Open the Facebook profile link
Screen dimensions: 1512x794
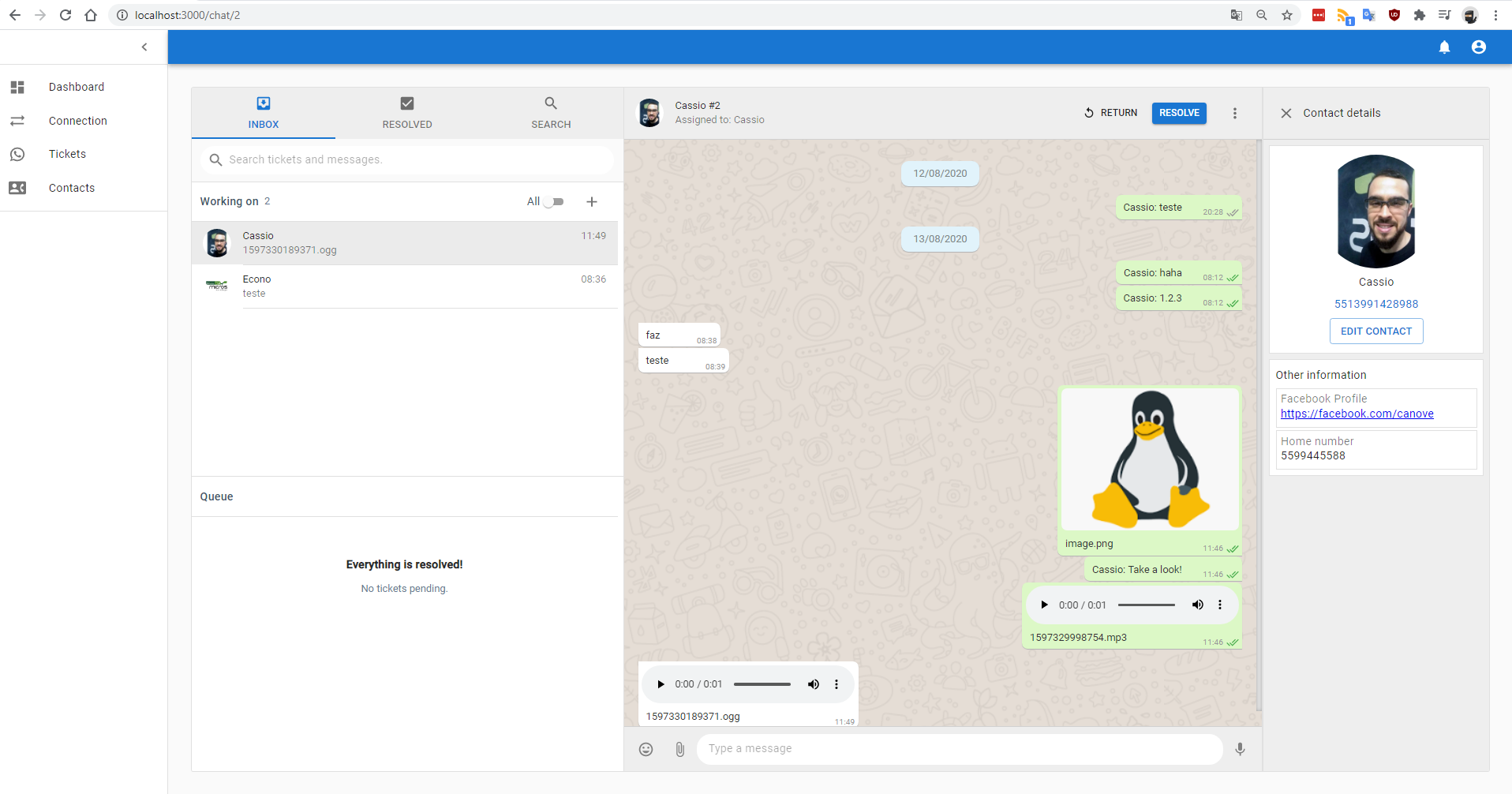(1357, 414)
